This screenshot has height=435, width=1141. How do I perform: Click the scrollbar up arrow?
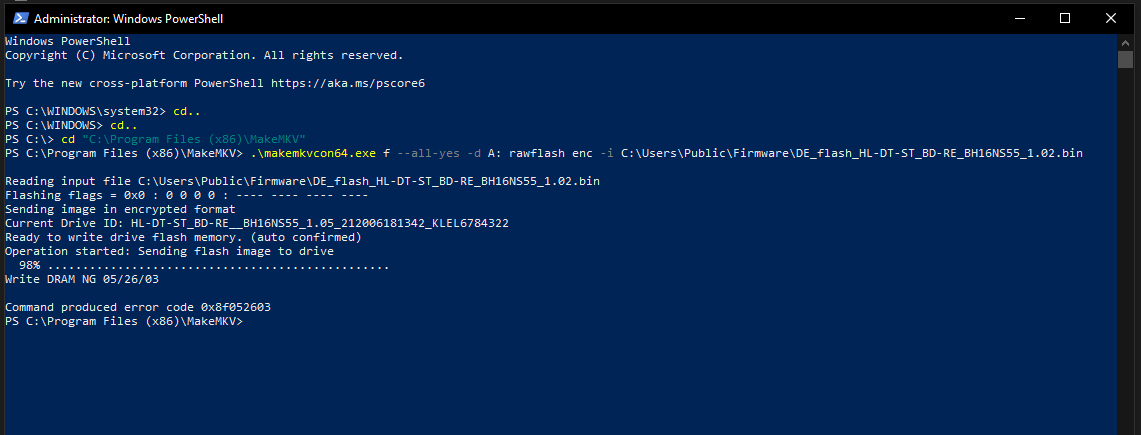(x=1126, y=42)
